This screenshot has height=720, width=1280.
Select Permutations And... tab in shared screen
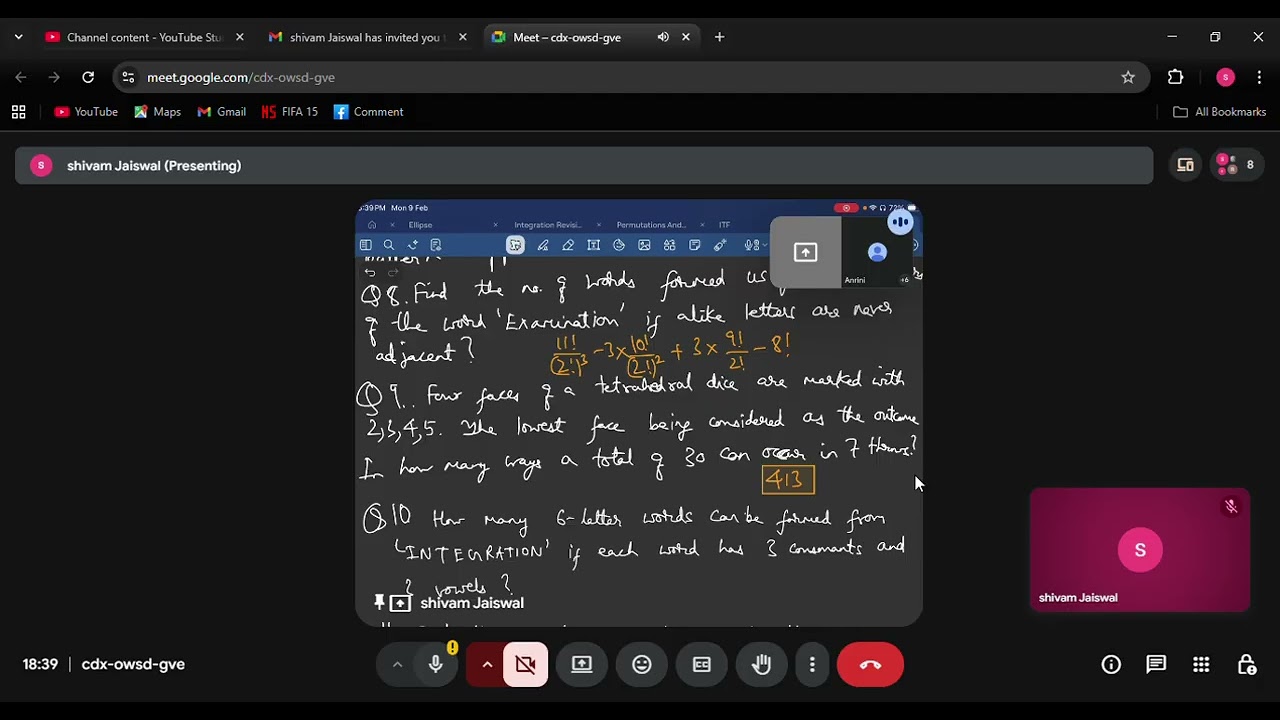(x=651, y=225)
